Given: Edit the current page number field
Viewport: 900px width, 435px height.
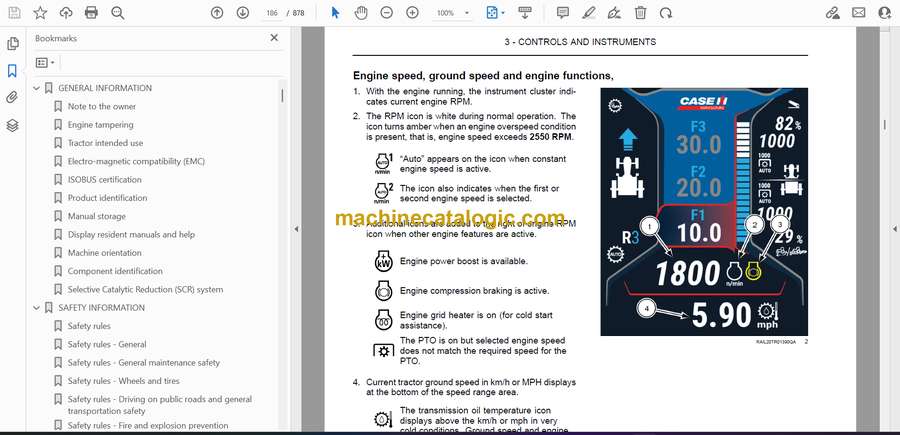Looking at the screenshot, I should coord(273,13).
